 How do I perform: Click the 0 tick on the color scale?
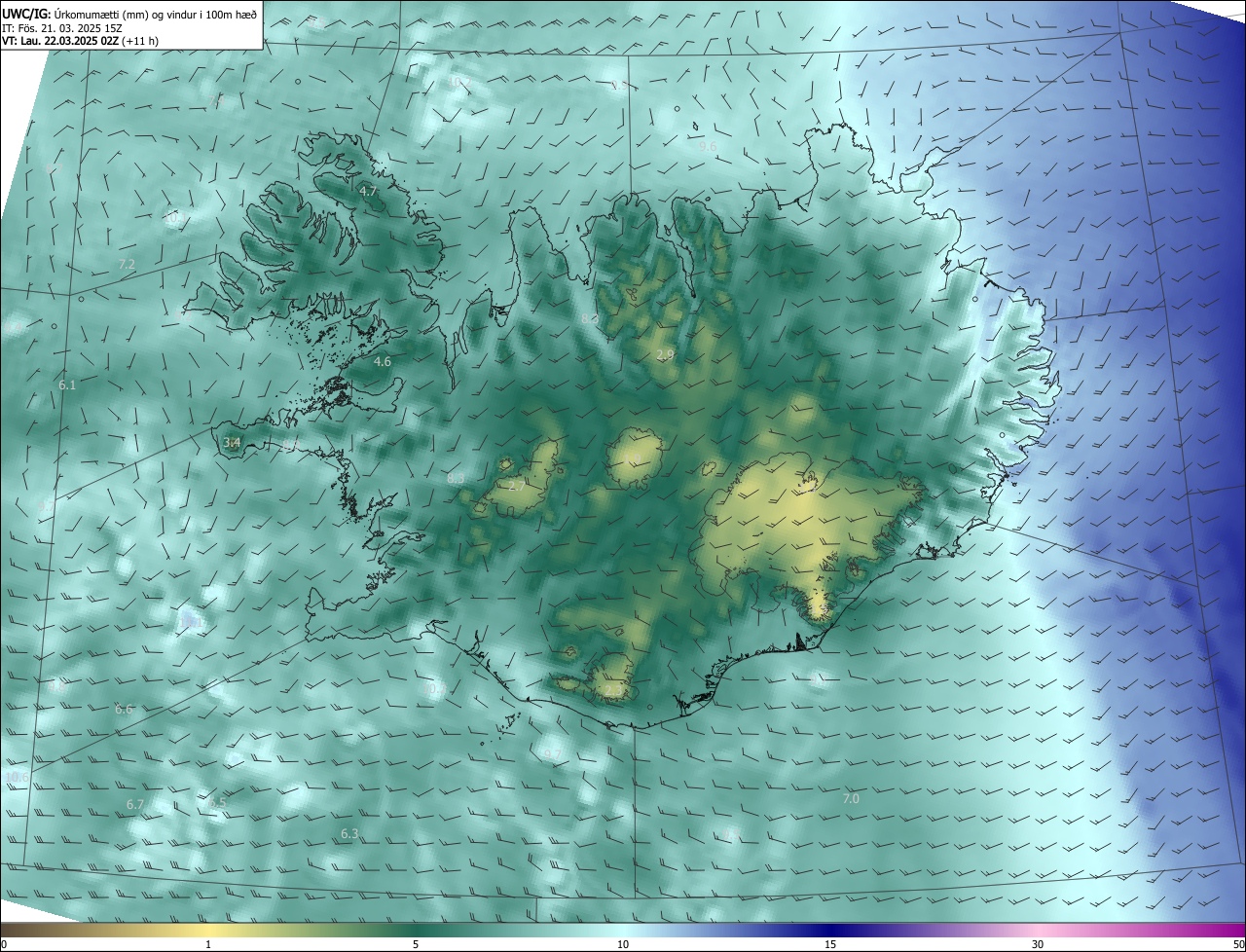[4, 944]
